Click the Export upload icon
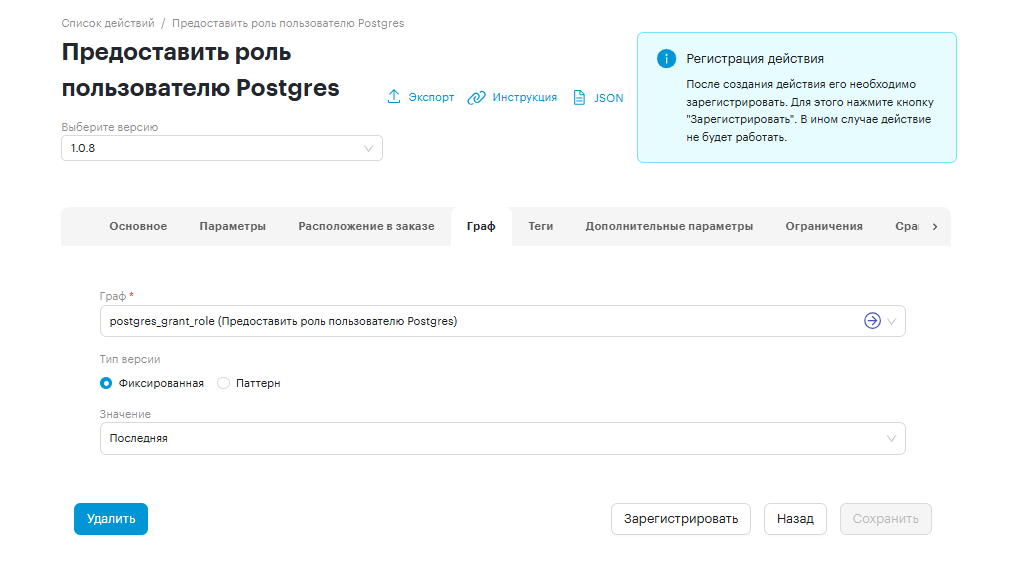Image resolution: width=1027 pixels, height=578 pixels. [394, 97]
